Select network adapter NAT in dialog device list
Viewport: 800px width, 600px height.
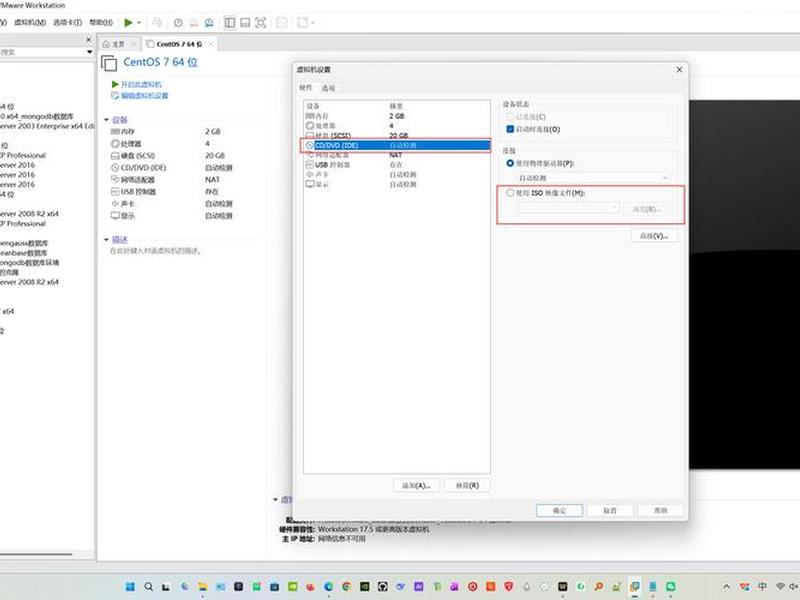[x=397, y=155]
